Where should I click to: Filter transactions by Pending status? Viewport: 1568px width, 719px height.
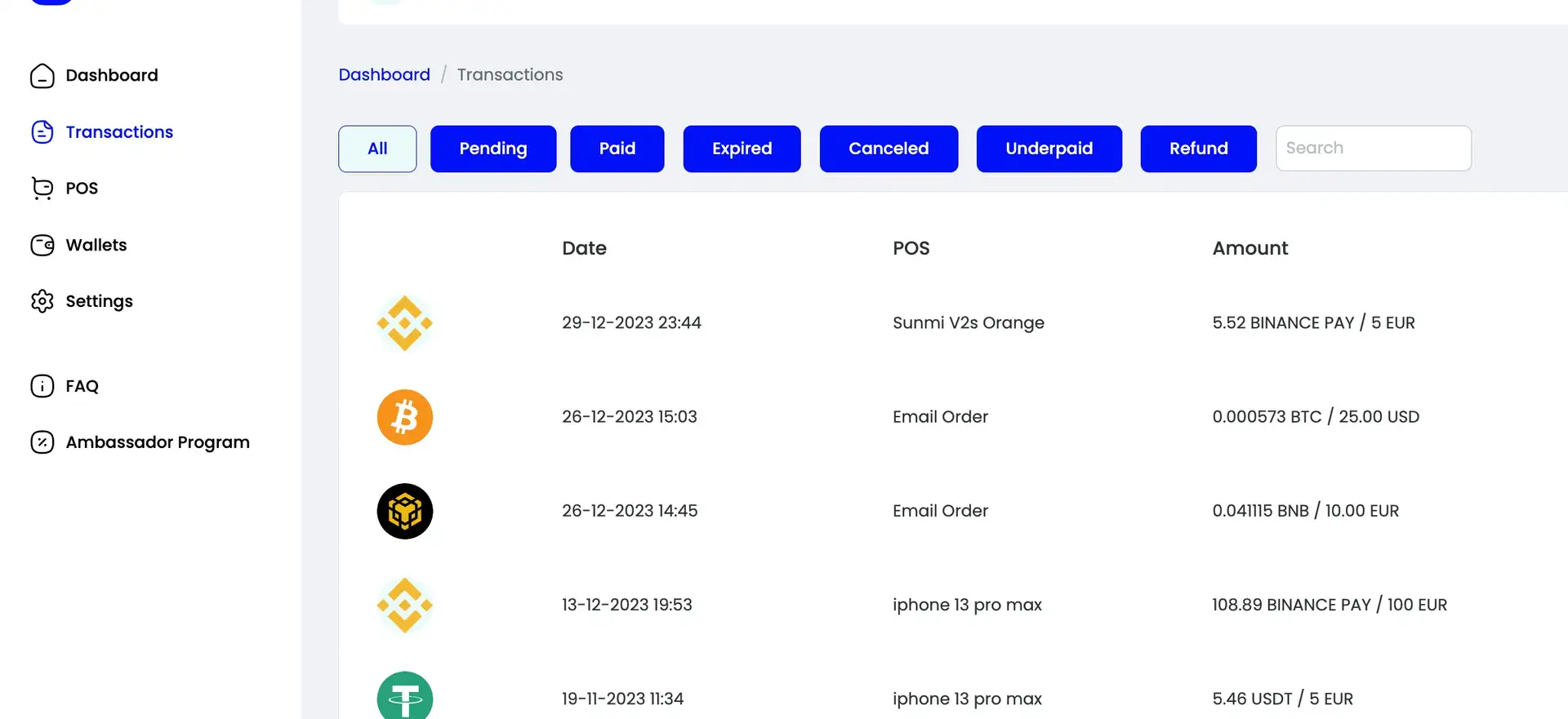493,149
